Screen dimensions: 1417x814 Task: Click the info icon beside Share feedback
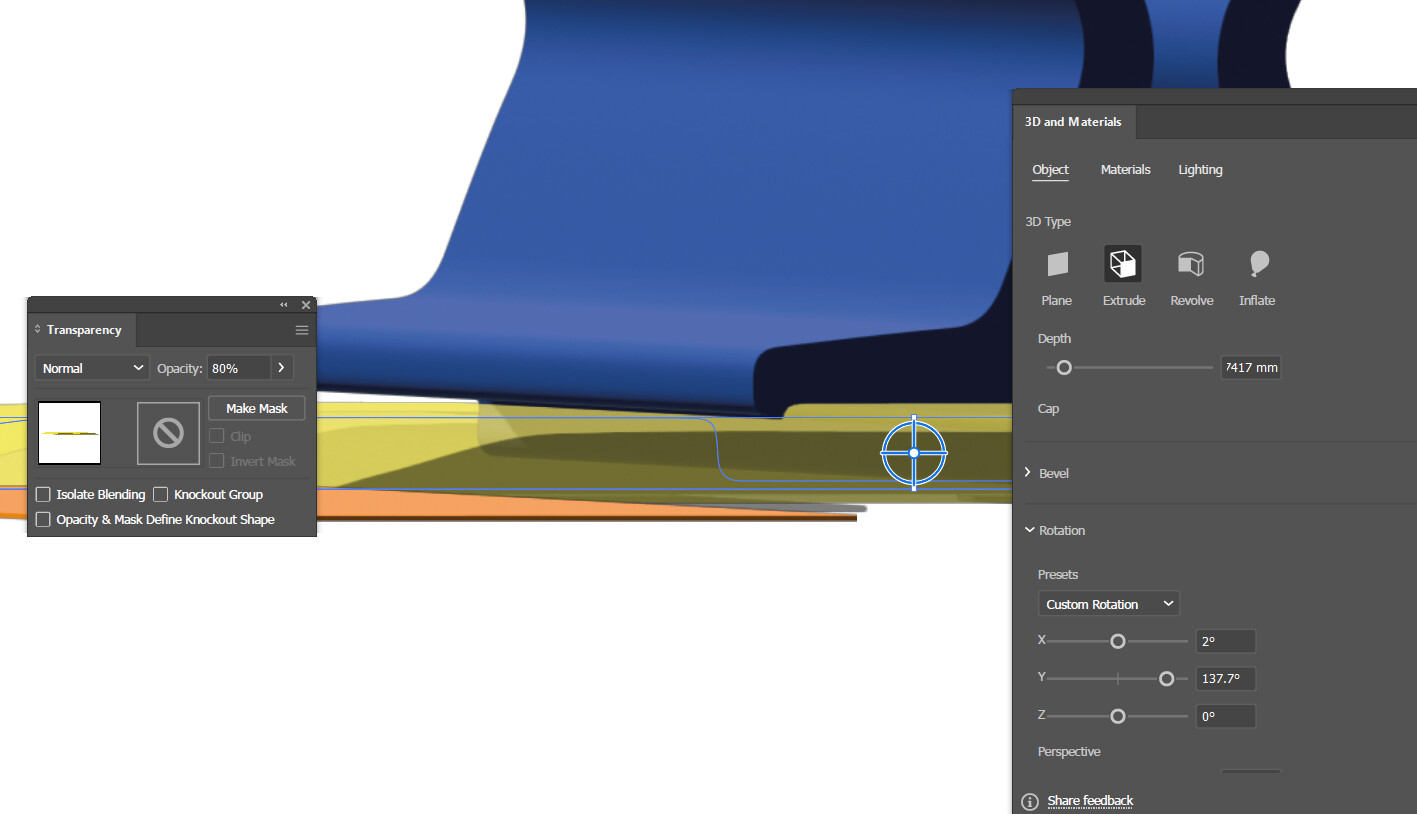click(1028, 801)
